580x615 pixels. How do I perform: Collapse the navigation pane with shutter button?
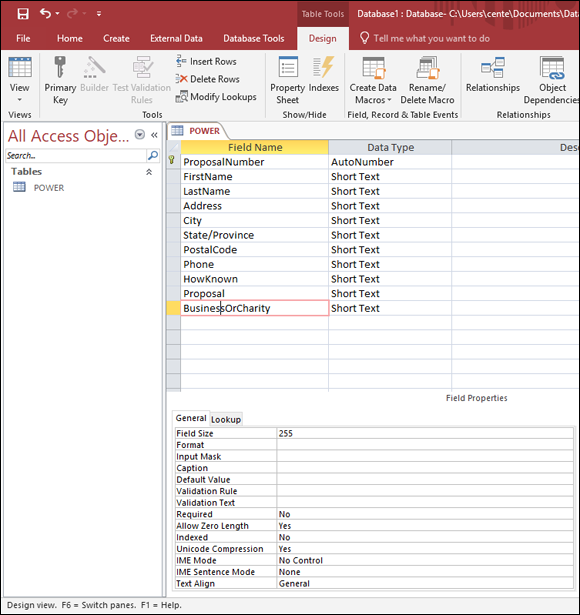[154, 135]
